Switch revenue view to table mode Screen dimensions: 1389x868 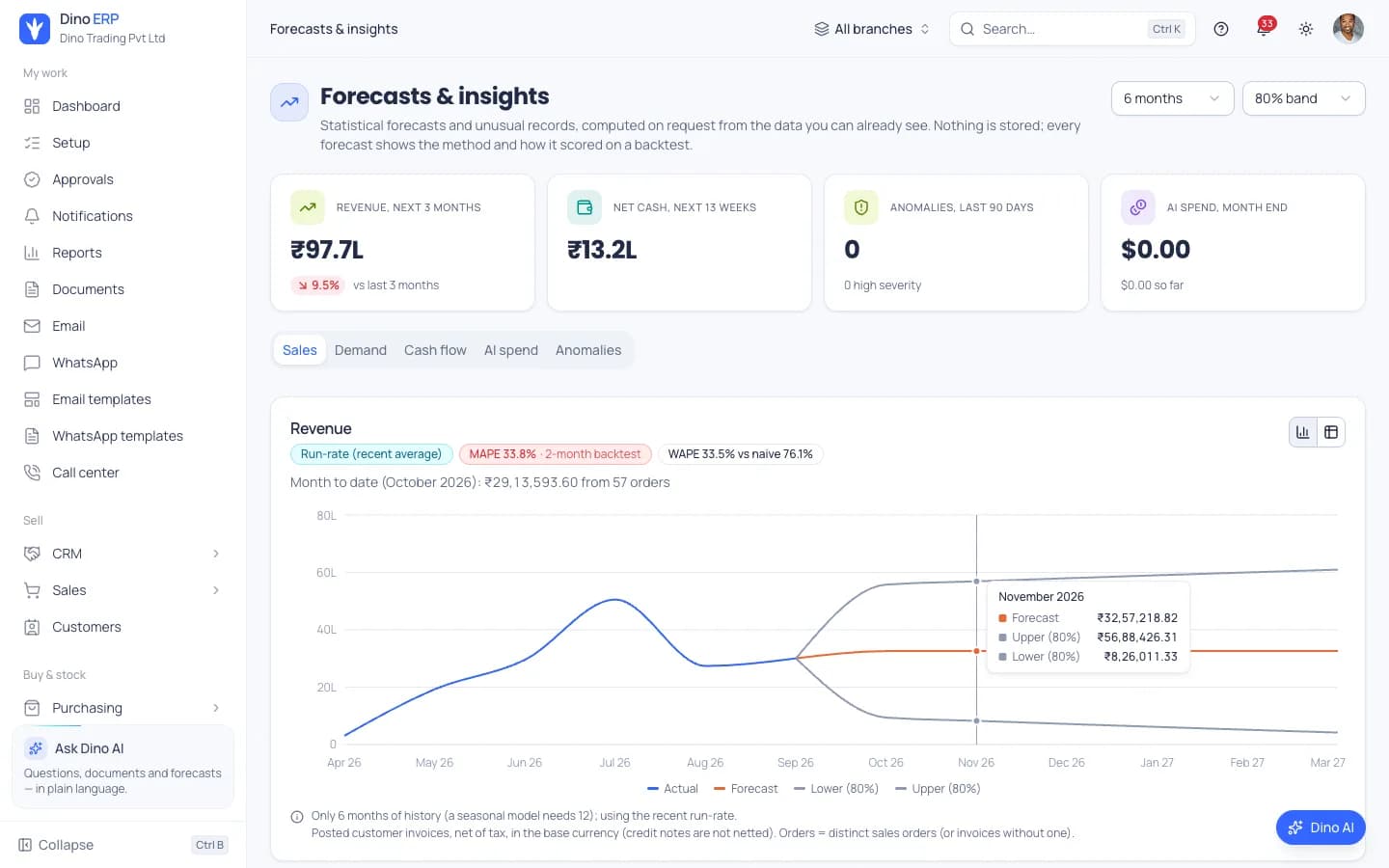[x=1331, y=432]
